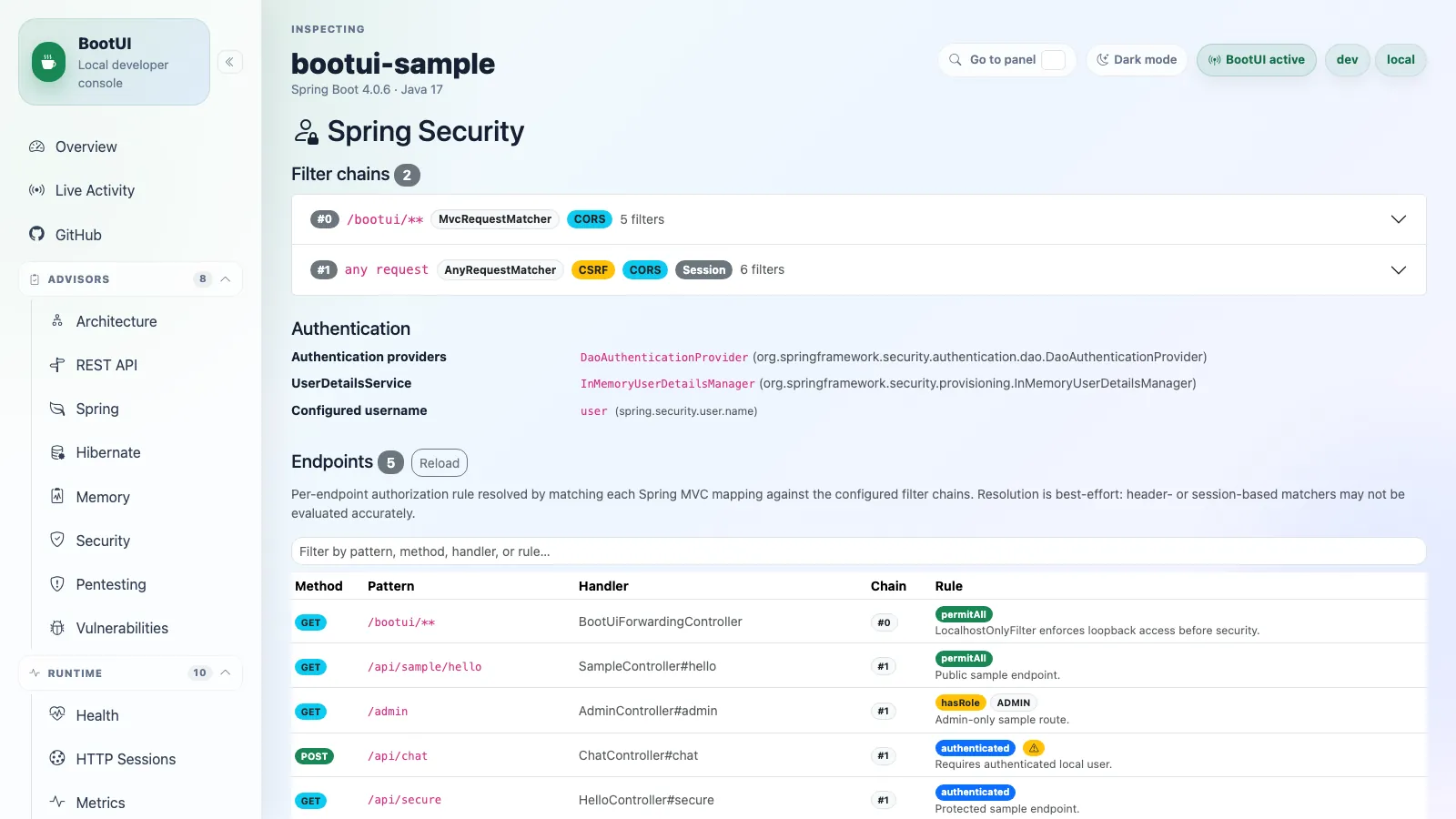Go to the Hibernate advisor
This screenshot has height=819, width=1456.
108,452
